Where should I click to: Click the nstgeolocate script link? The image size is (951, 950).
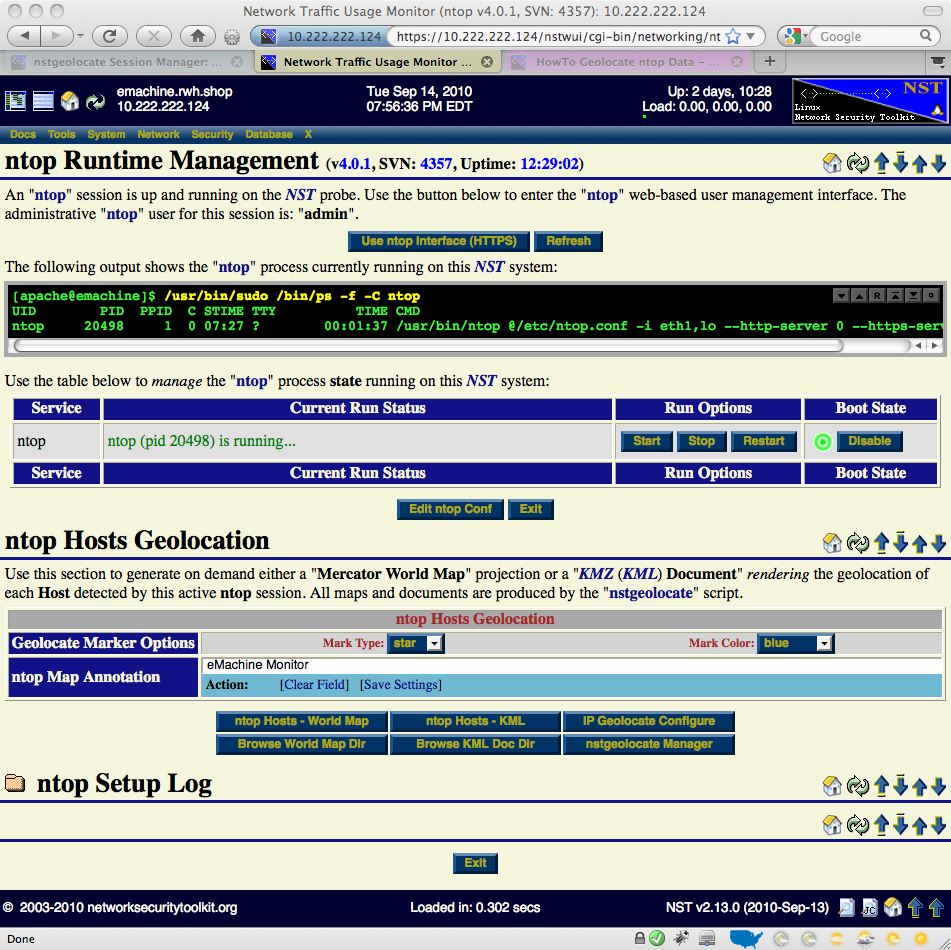[x=651, y=593]
